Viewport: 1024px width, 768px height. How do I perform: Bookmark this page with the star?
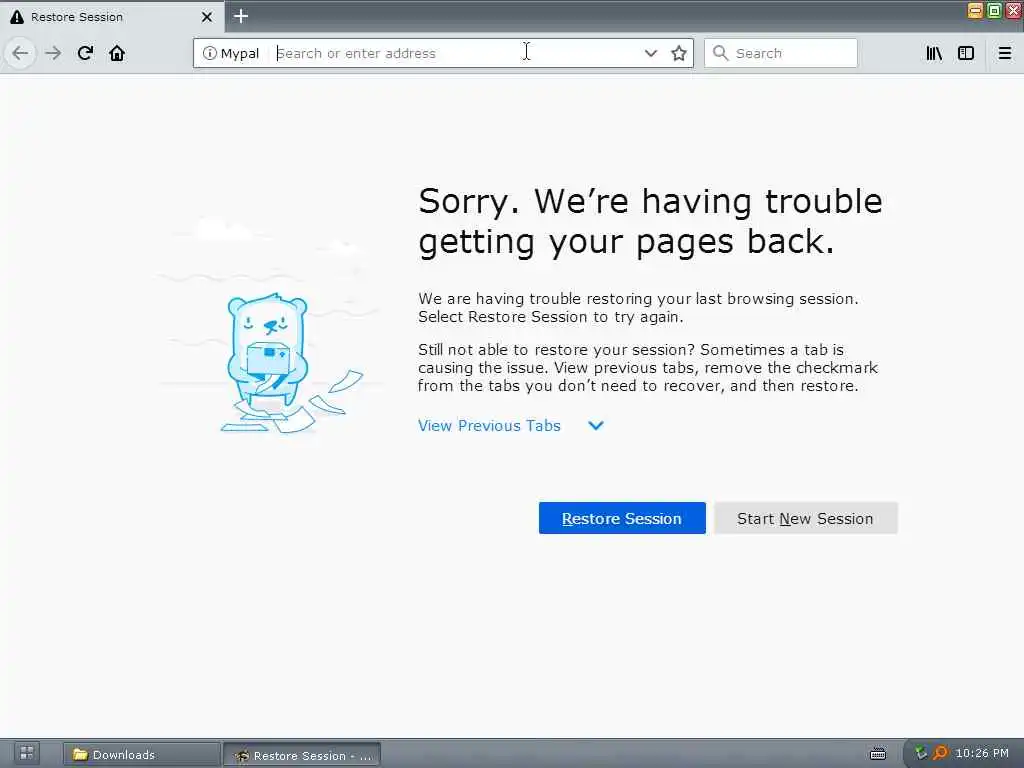click(679, 53)
